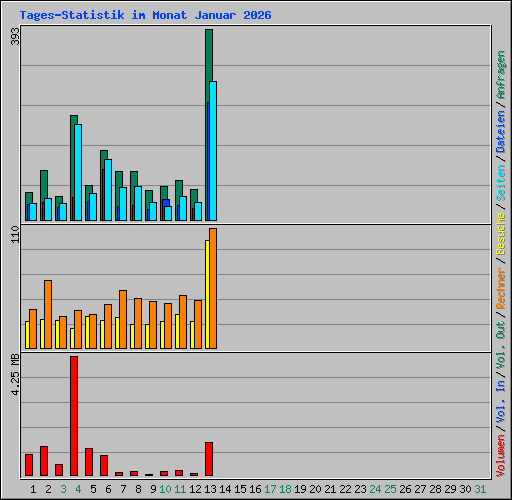Click the cyan Seiten bar for day 13

point(213,151)
